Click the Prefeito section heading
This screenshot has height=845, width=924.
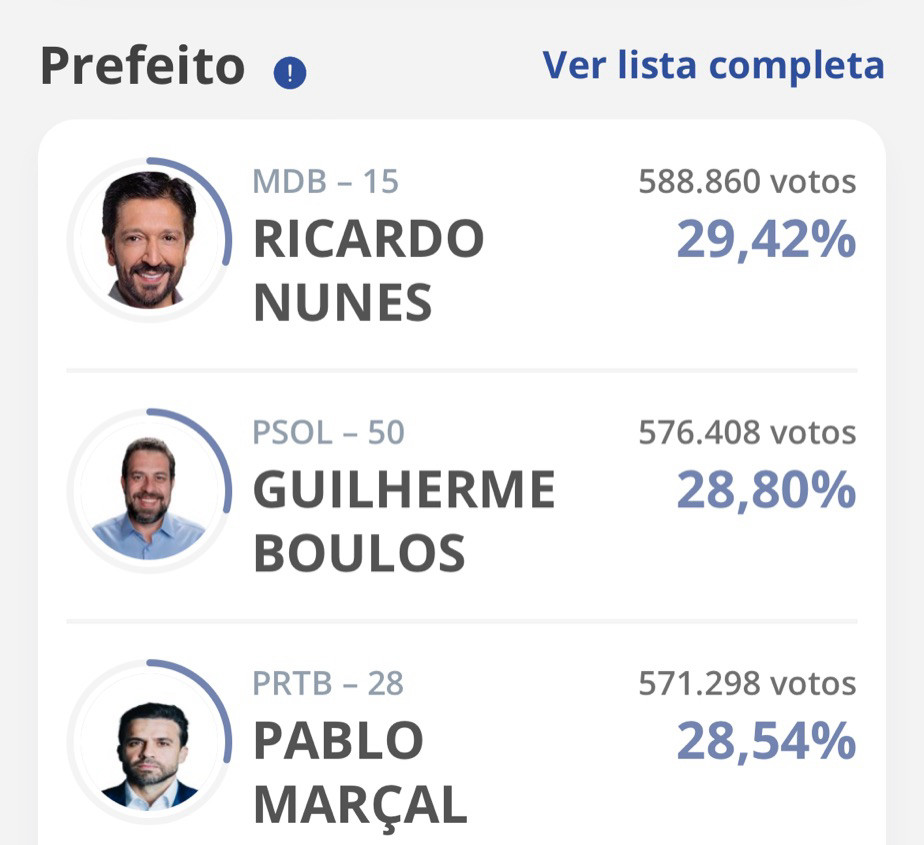[143, 66]
